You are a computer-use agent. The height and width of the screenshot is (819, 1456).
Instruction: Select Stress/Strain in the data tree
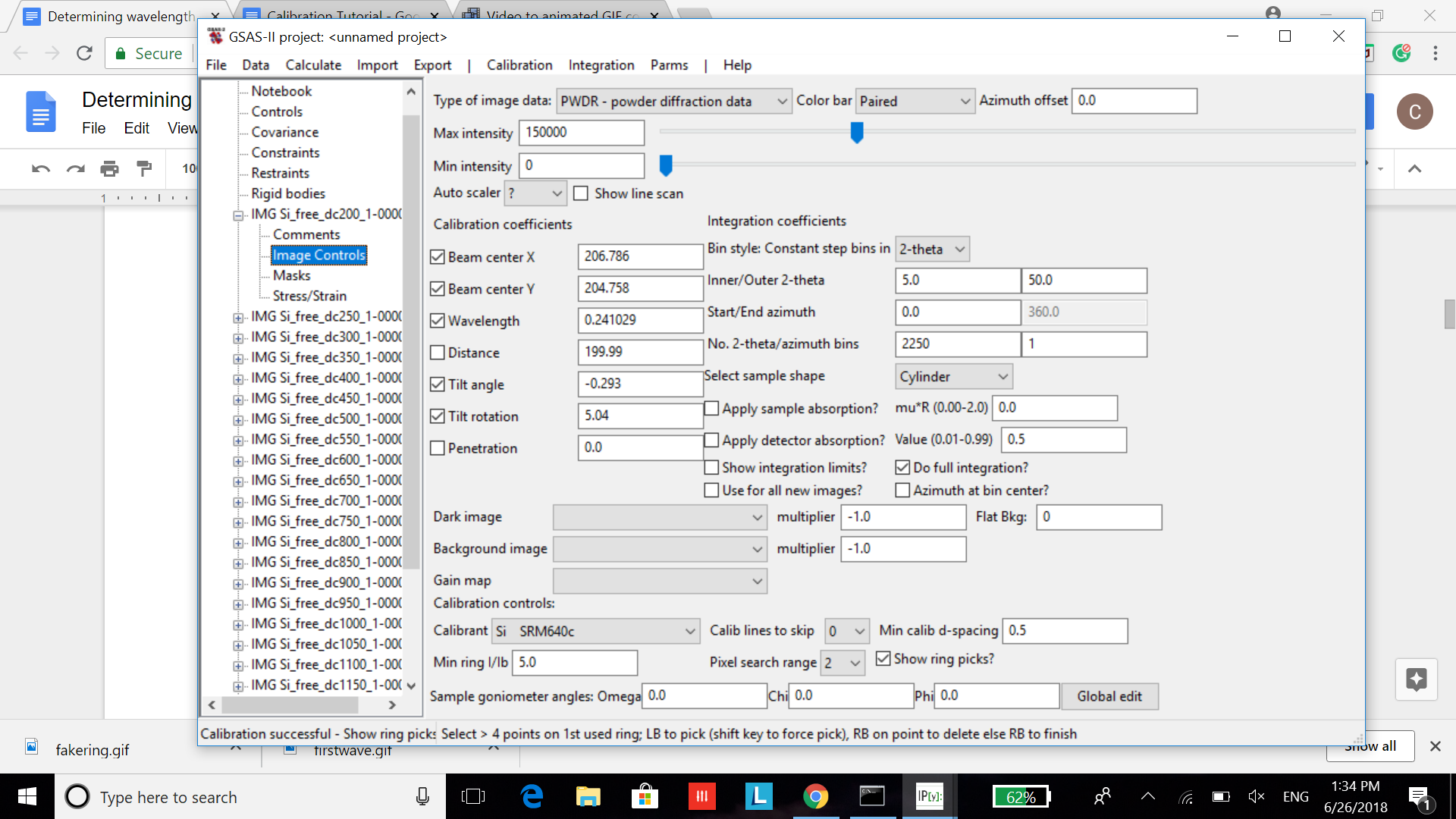coord(309,296)
